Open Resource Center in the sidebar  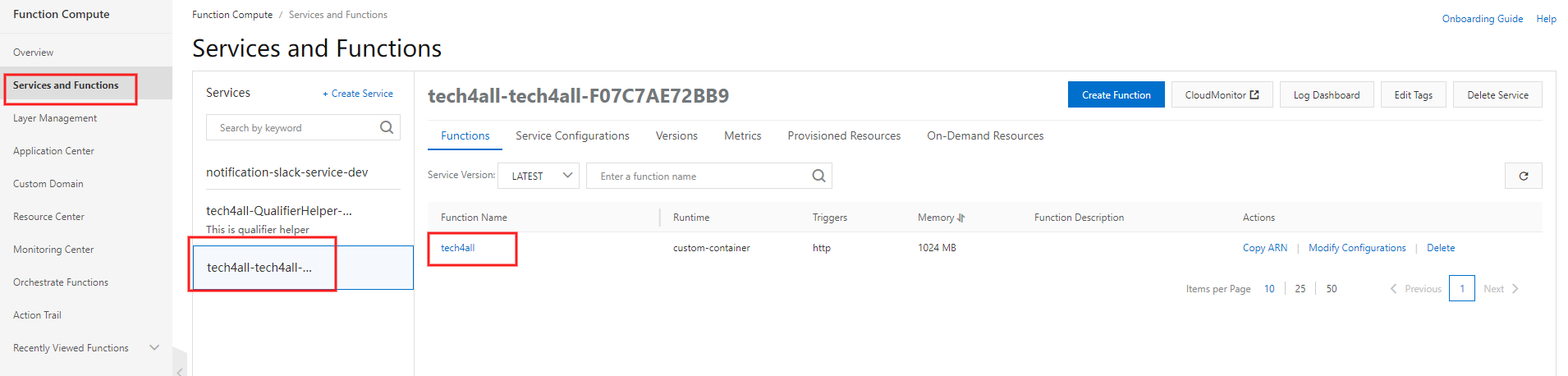[x=48, y=217]
